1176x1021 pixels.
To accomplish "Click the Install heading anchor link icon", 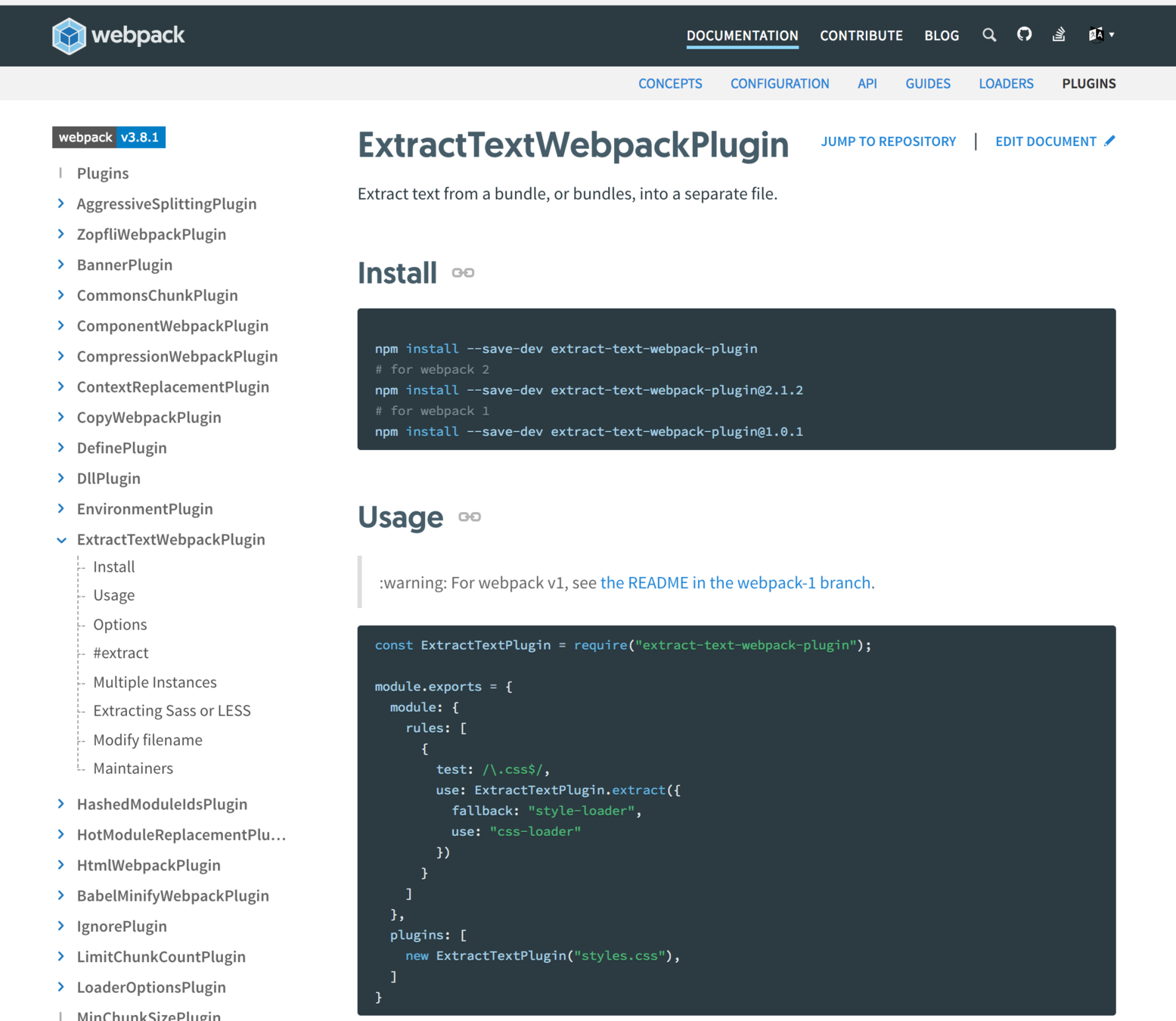I will [x=463, y=273].
